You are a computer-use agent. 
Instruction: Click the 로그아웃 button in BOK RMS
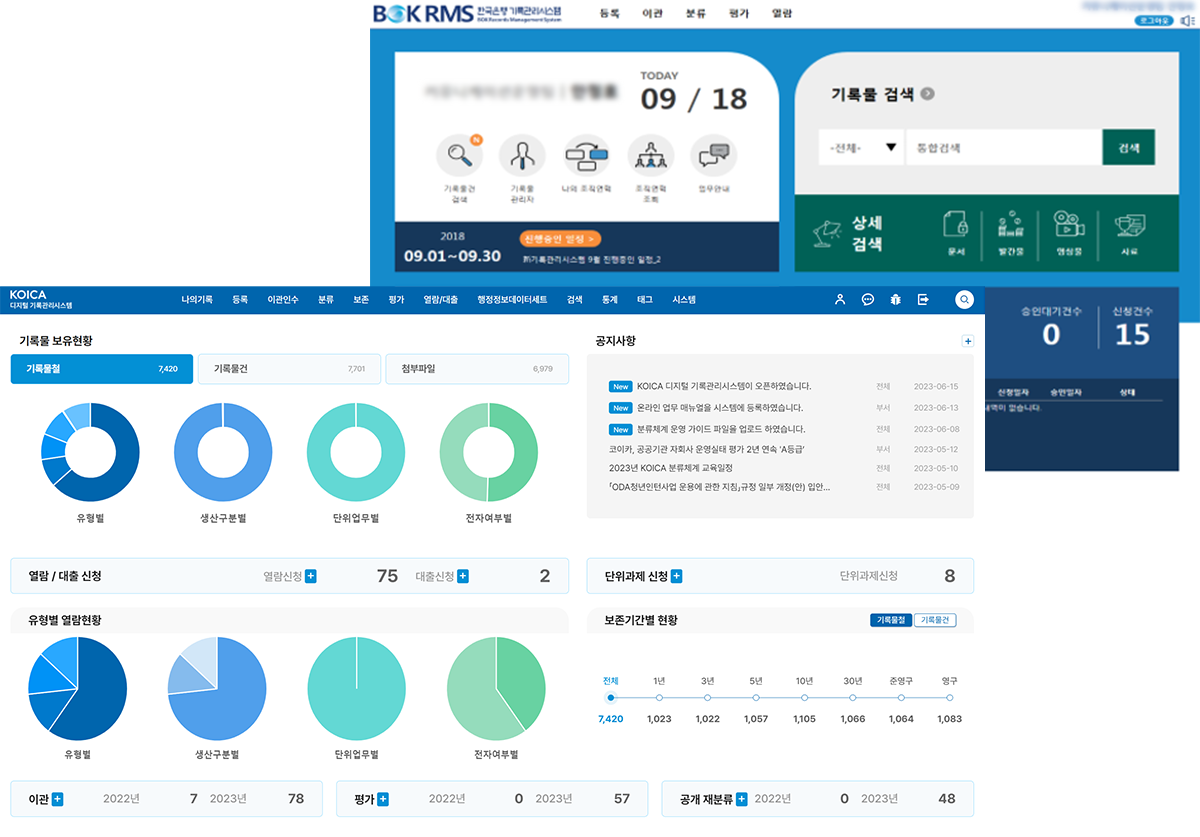pos(1154,20)
